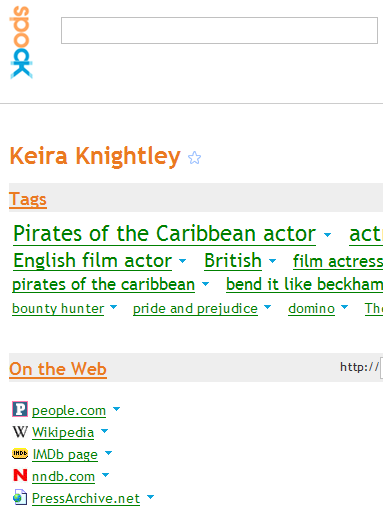This screenshot has height=527, width=383.
Task: Open the On the Web heading link
Action: [58, 369]
